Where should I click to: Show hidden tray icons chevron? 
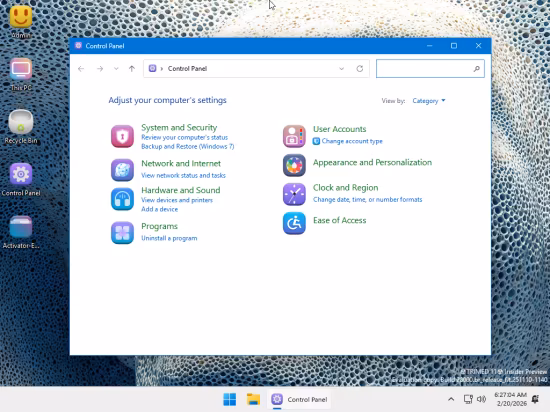tap(451, 399)
